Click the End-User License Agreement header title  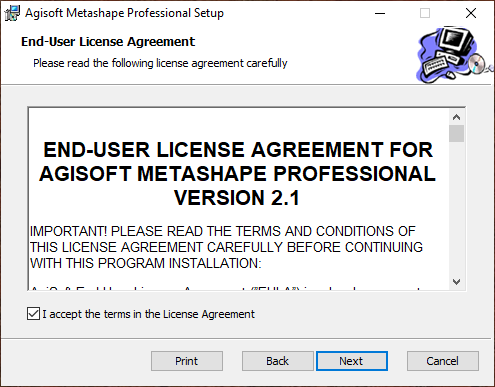pyautogui.click(x=108, y=42)
